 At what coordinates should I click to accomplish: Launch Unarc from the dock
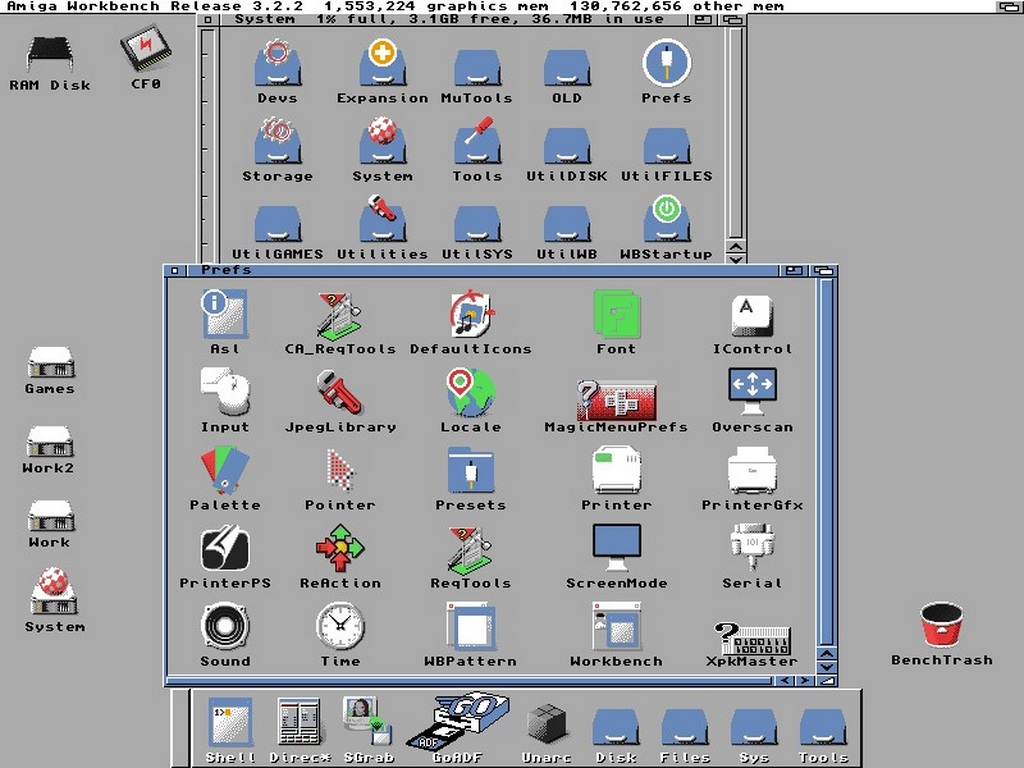coord(546,724)
